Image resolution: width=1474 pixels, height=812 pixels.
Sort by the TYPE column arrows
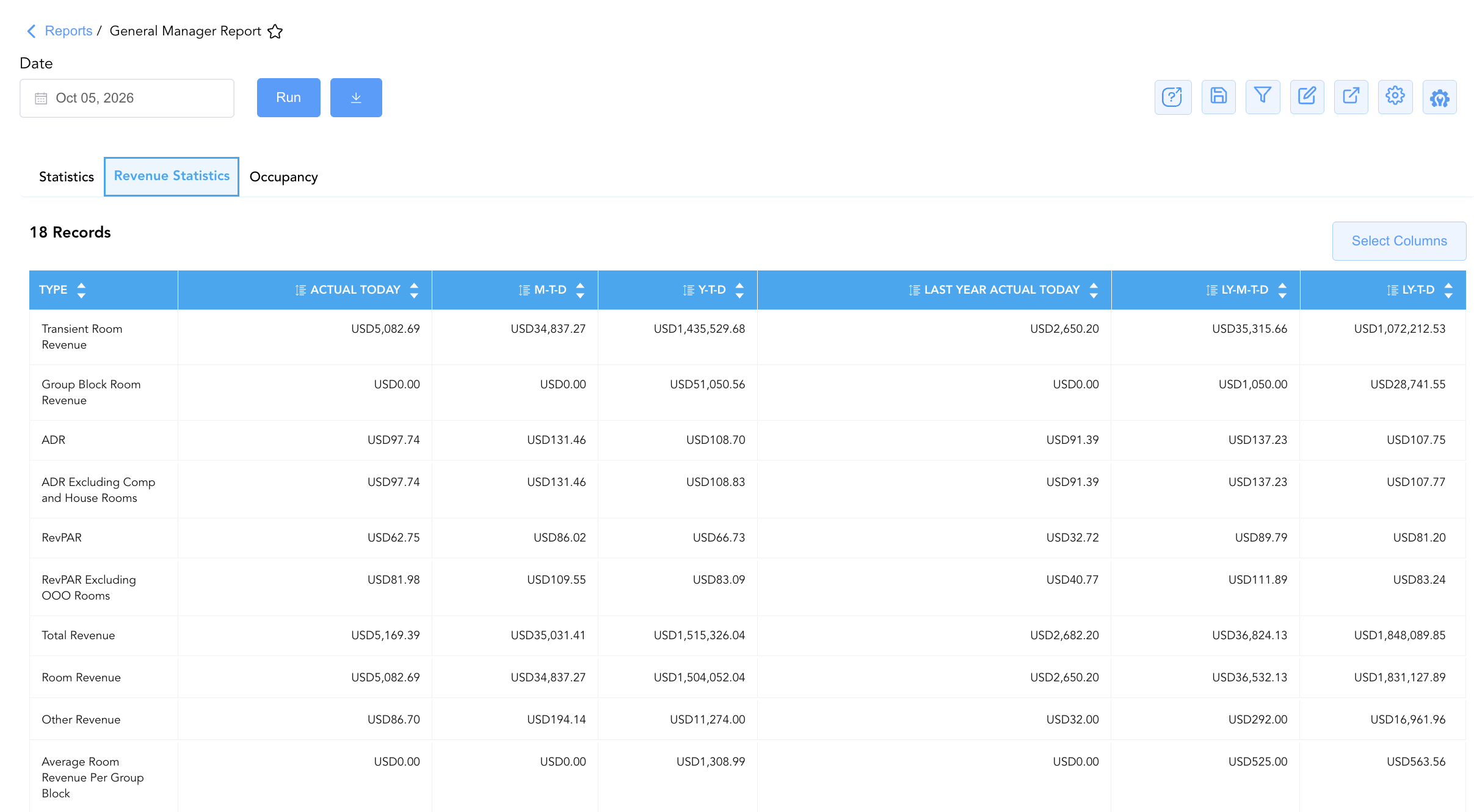point(81,290)
